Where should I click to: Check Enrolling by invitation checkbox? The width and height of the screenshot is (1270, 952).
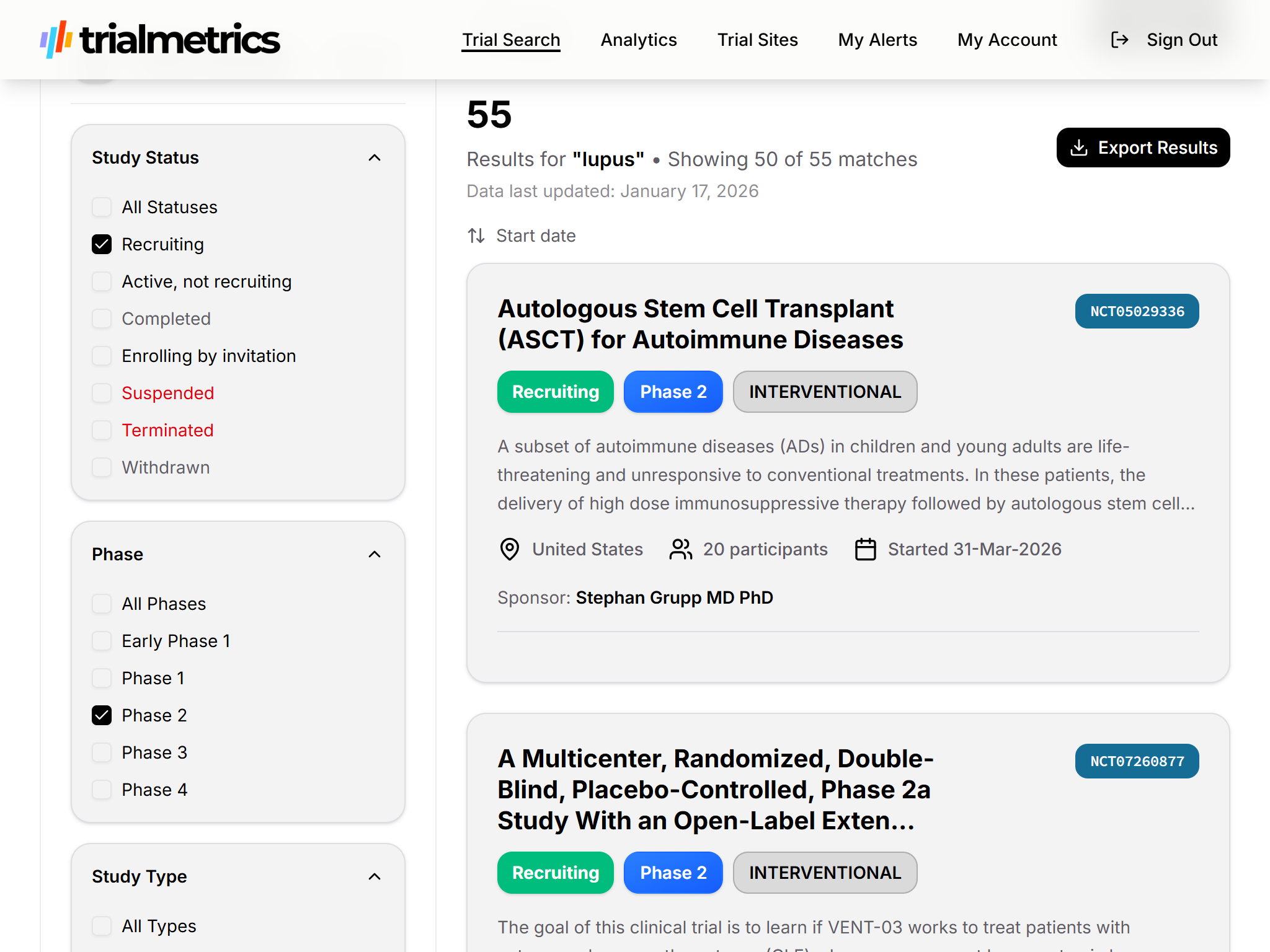[102, 356]
